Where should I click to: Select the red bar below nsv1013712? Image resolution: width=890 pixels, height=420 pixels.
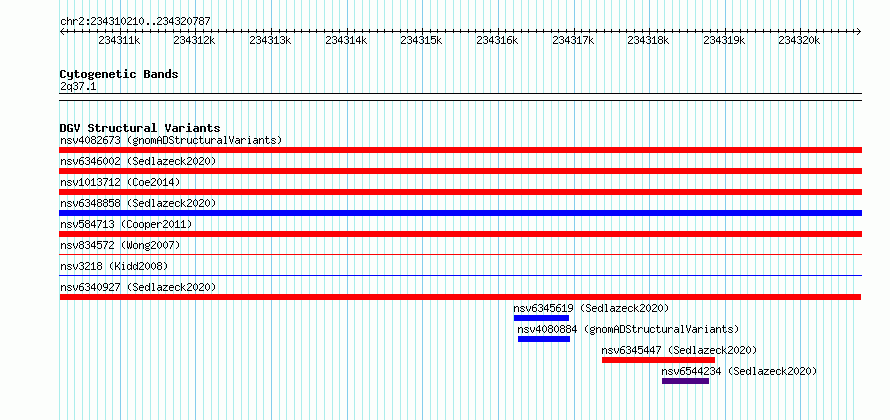point(461,192)
